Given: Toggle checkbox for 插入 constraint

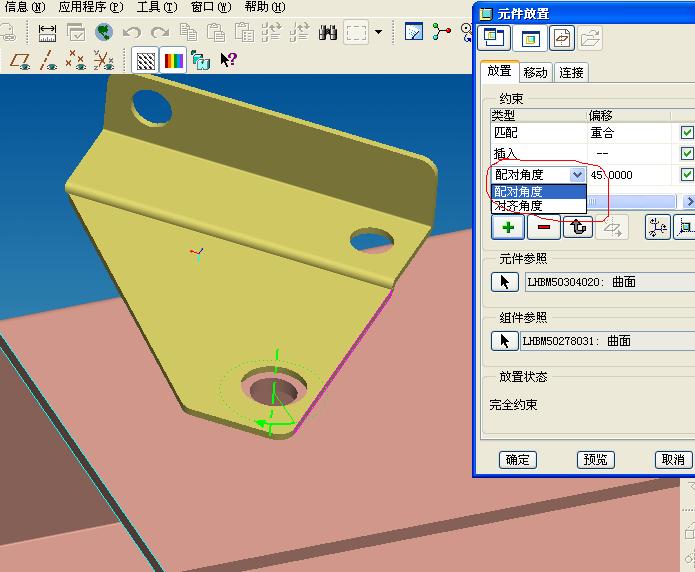Looking at the screenshot, I should [x=687, y=154].
